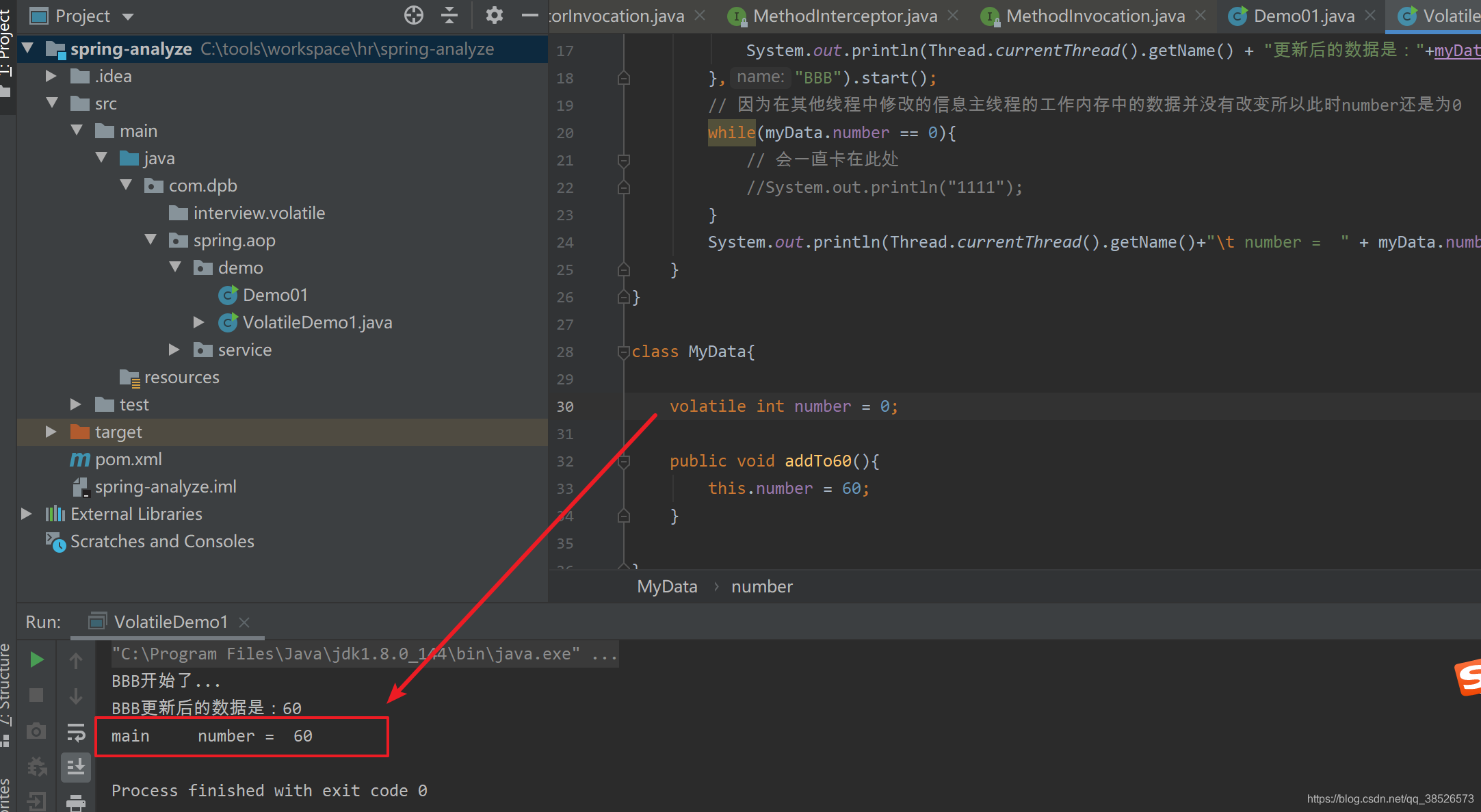Expand the target folder
This screenshot has width=1481, height=812.
(51, 432)
